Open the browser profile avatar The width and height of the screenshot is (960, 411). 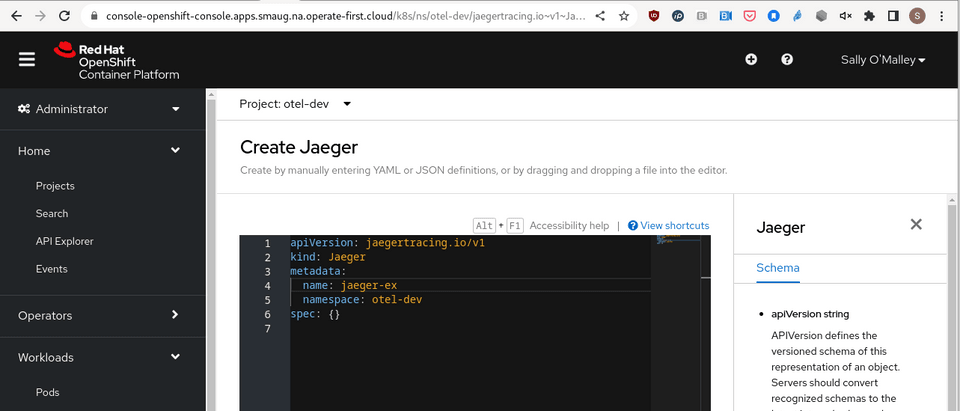tap(917, 16)
